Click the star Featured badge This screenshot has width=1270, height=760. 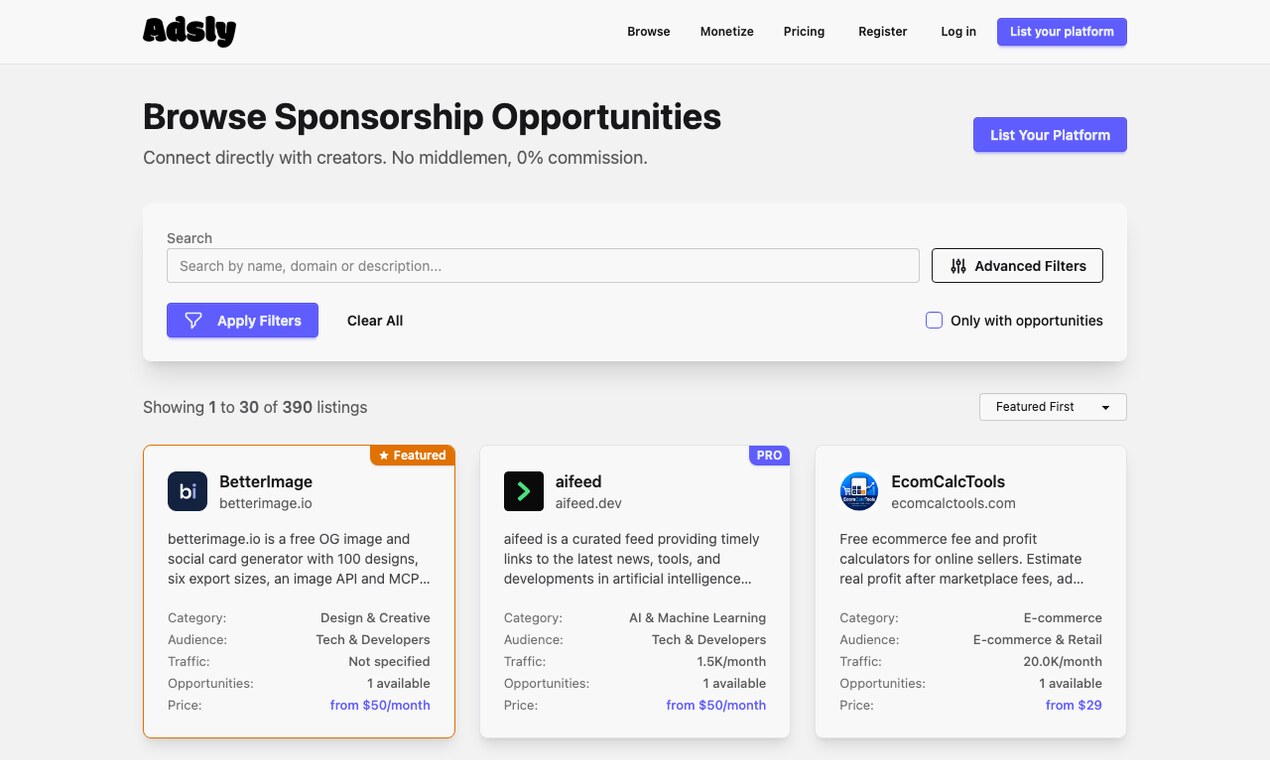coord(412,455)
